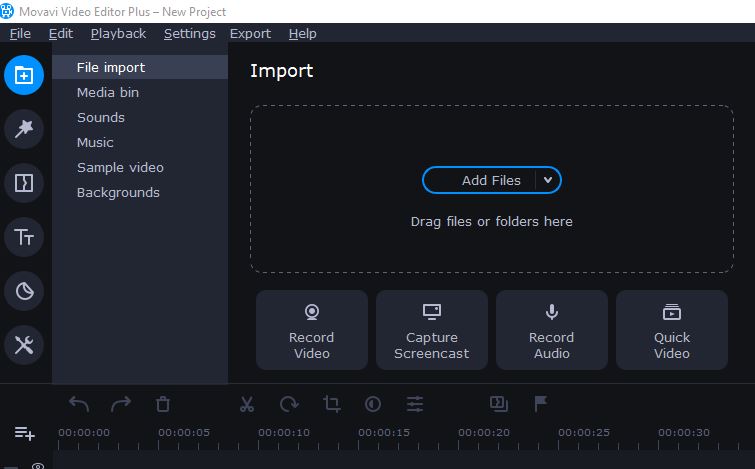
Task: Open the Transitions tab icon
Action: [24, 183]
